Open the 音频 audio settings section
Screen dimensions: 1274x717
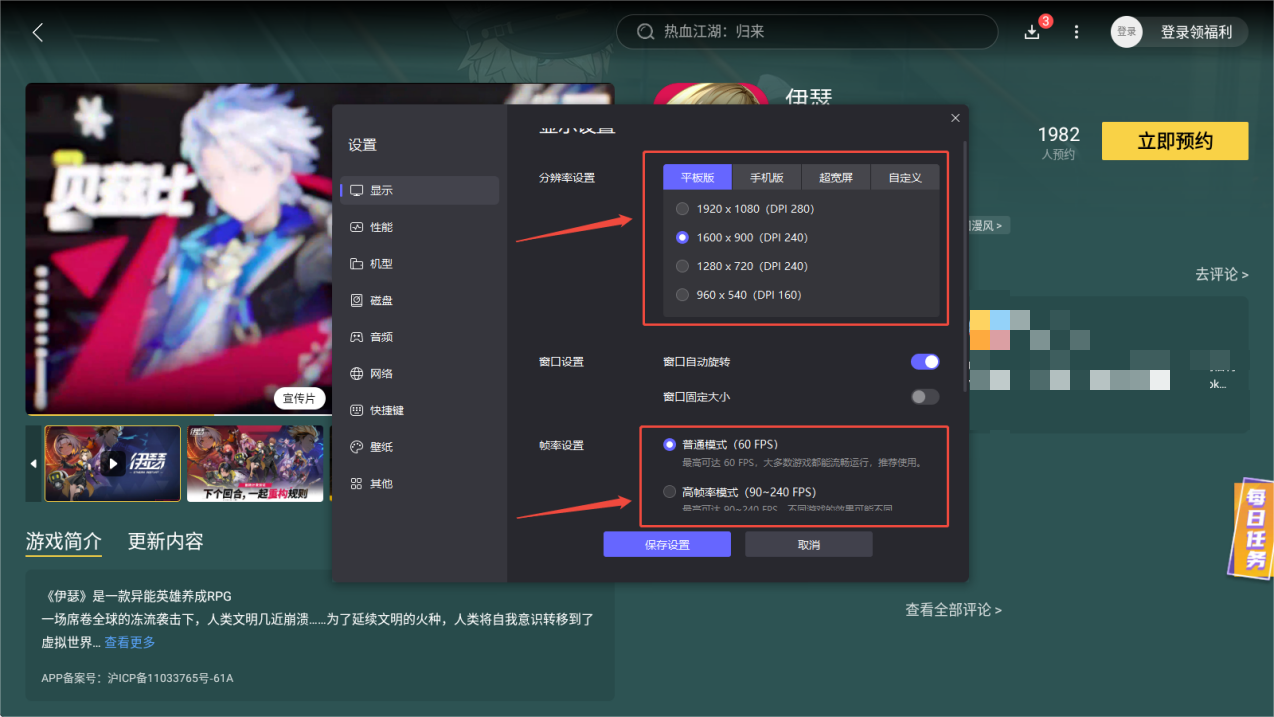(x=420, y=337)
